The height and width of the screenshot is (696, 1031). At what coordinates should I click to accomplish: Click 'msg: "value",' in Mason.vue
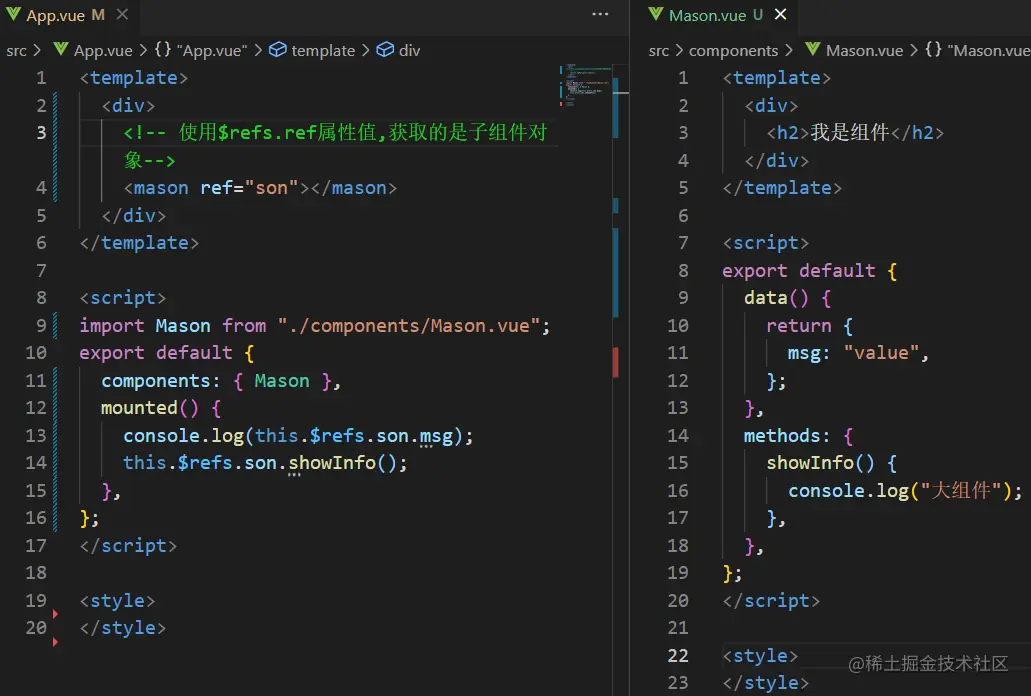pyautogui.click(x=858, y=354)
